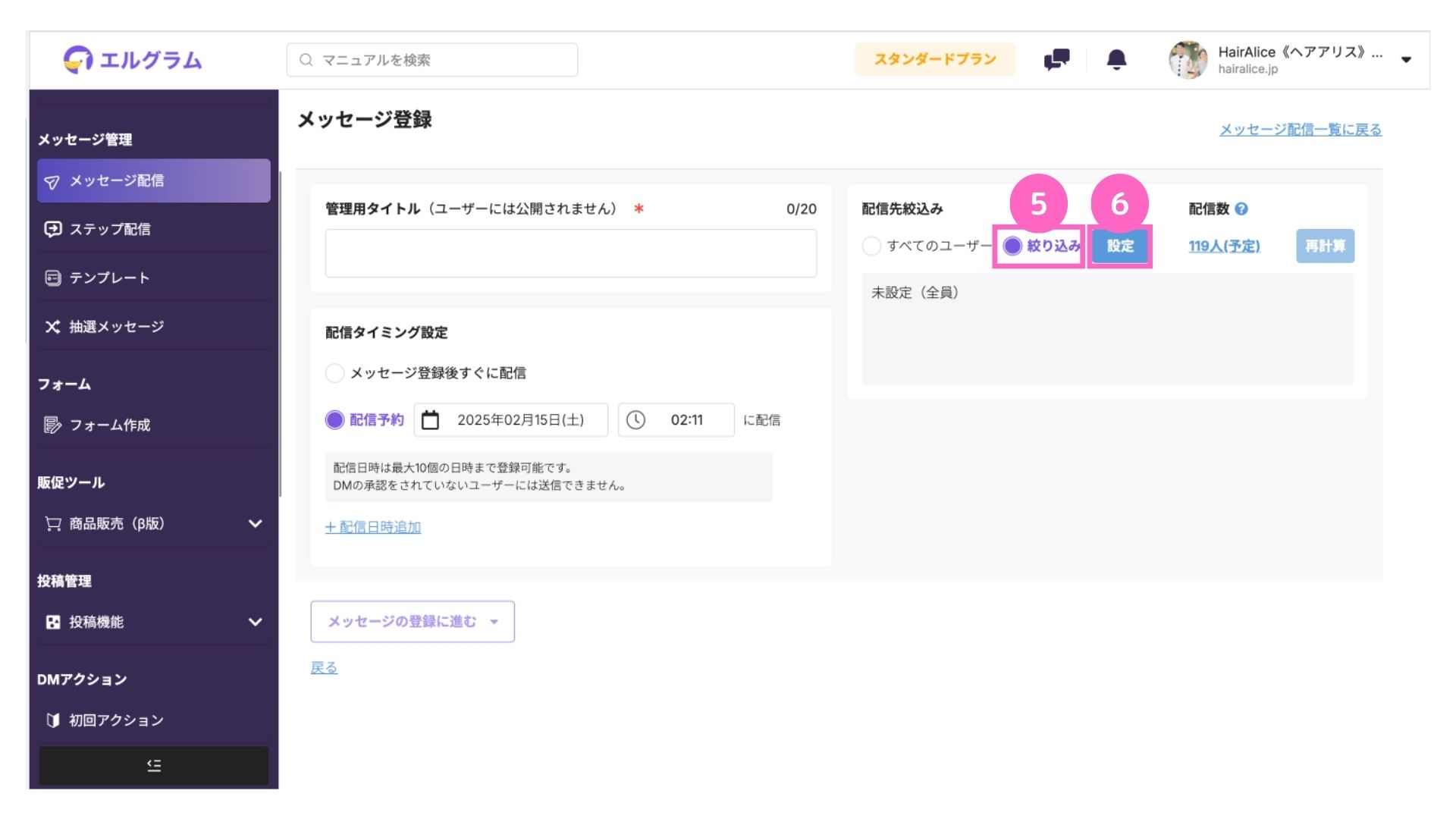Focus the マニュアルを検索 search field
1456x819 pixels.
[x=432, y=60]
